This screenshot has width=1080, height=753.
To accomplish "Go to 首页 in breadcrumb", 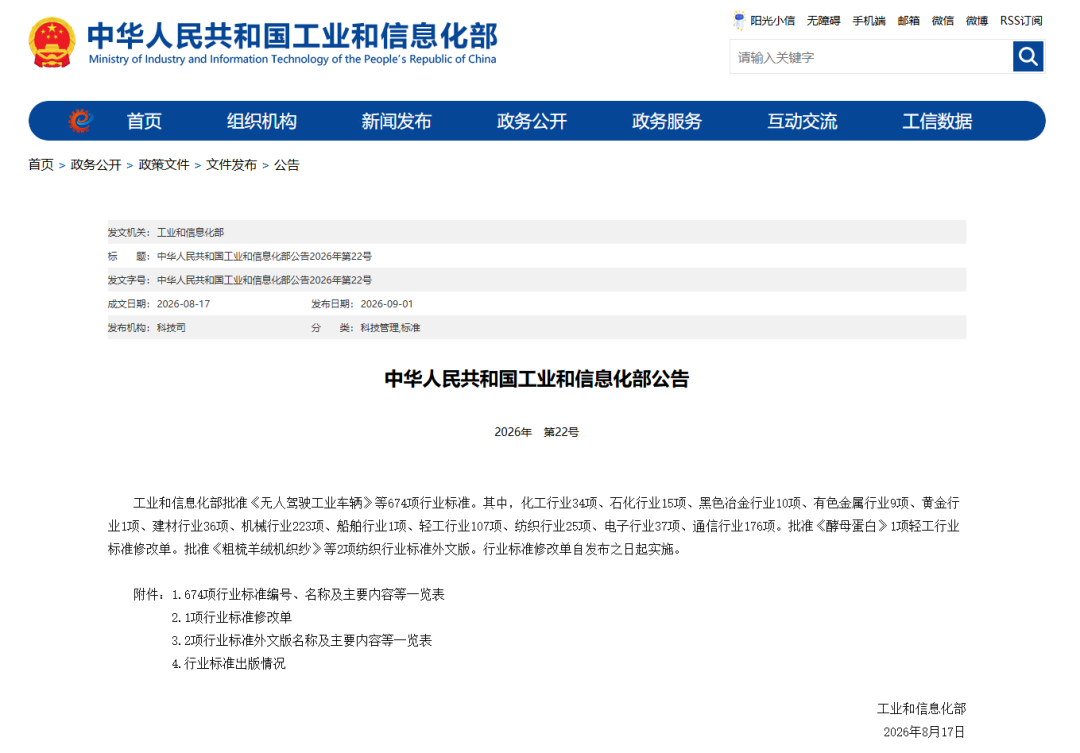I will point(41,165).
